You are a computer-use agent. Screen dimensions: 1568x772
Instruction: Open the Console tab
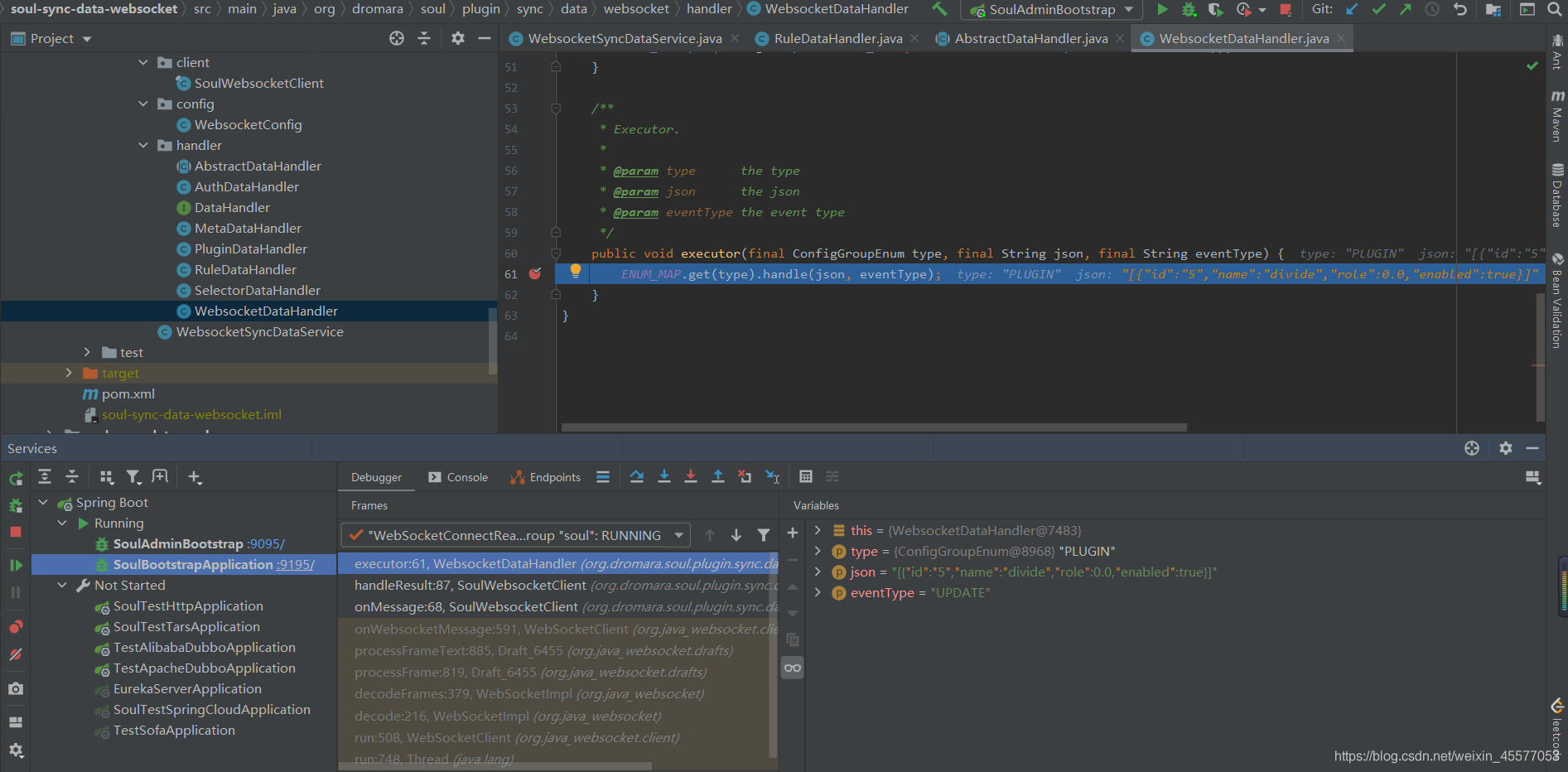coord(458,477)
